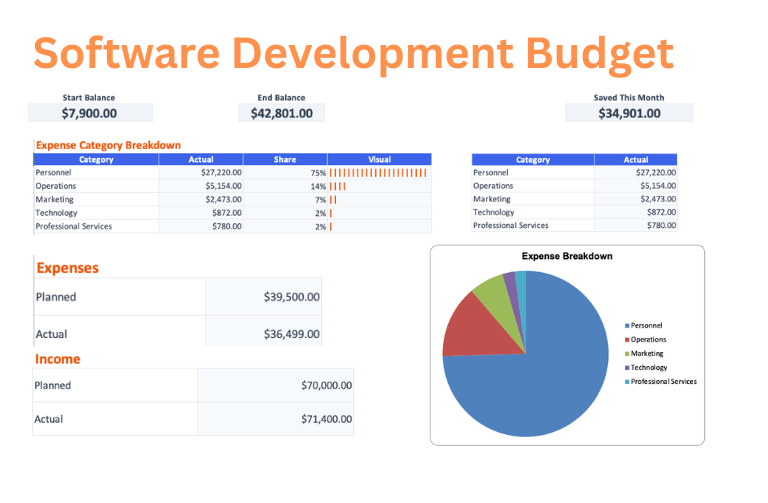768x503 pixels.
Task: Click the Software Development Budget title
Action: pyautogui.click(x=353, y=54)
